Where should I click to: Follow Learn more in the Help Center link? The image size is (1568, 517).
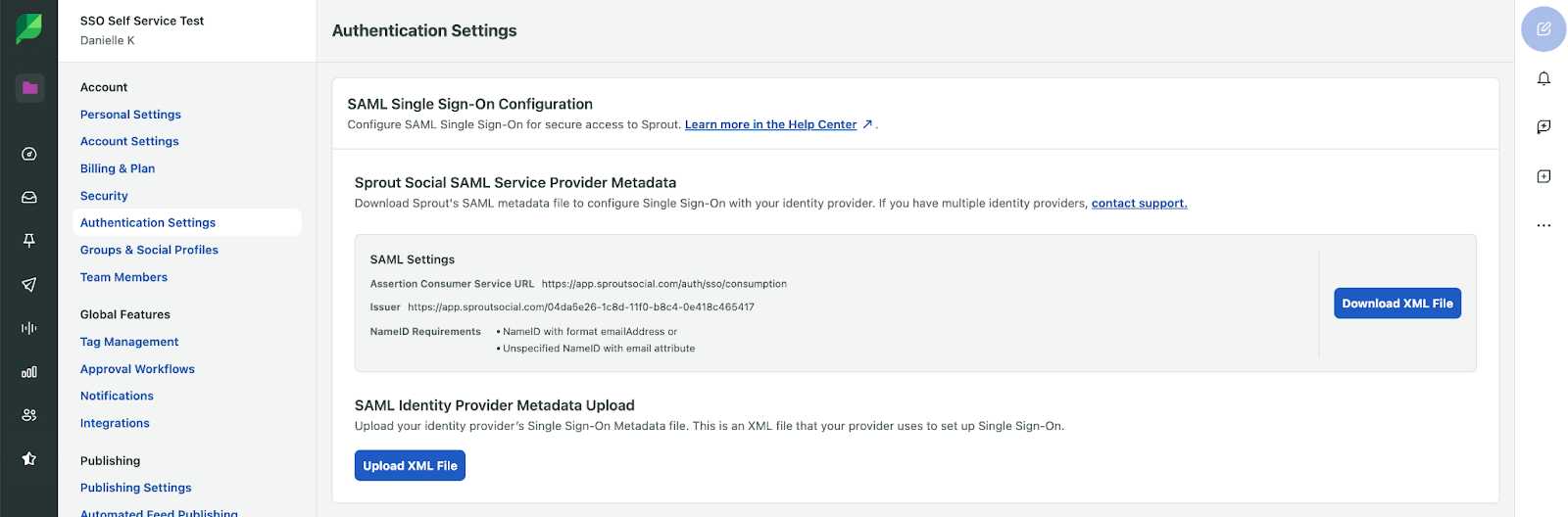770,124
